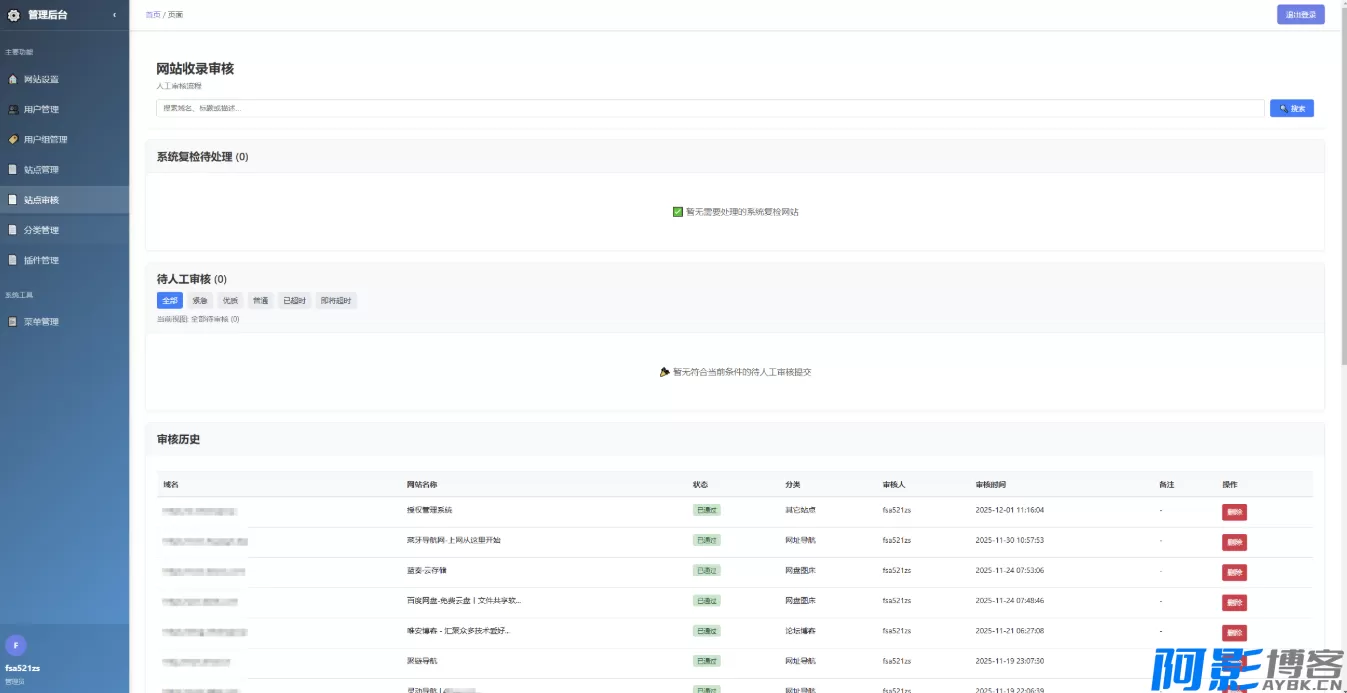Go to 首页 via breadcrumb link
This screenshot has height=693, width=1347.
tap(152, 15)
